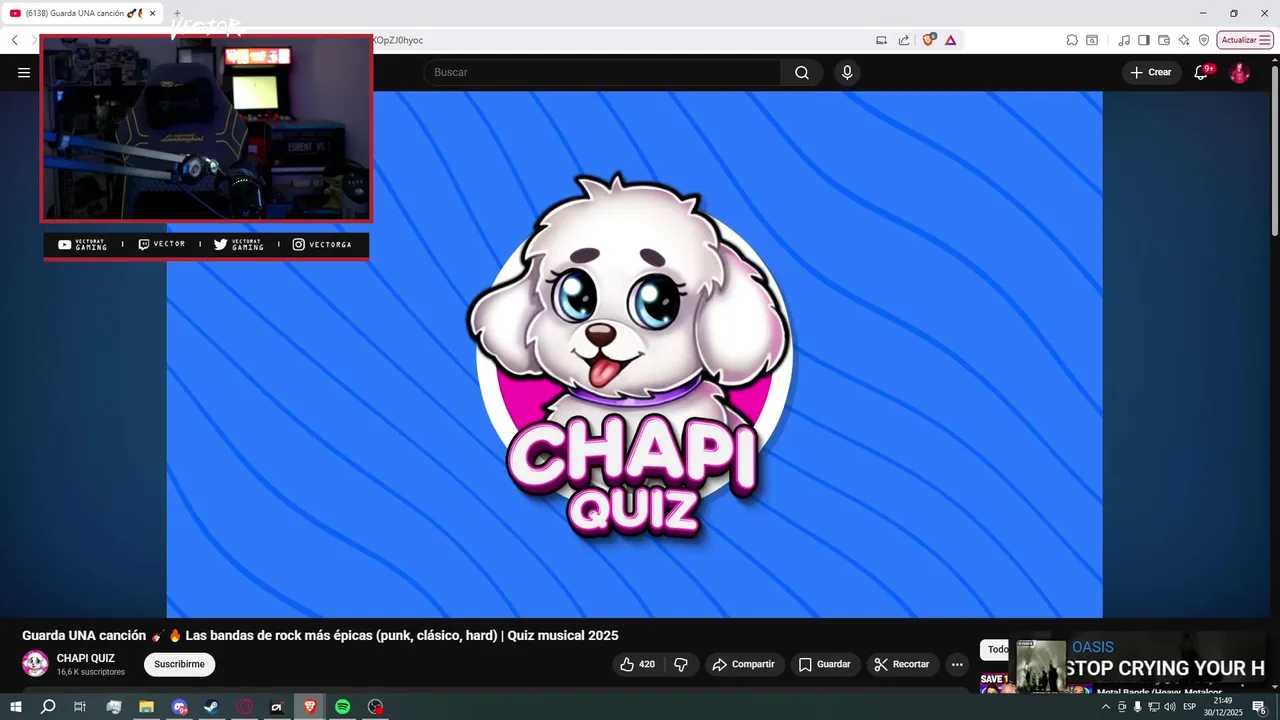
Task: Click the Actualizar update menu button
Action: 1245,40
